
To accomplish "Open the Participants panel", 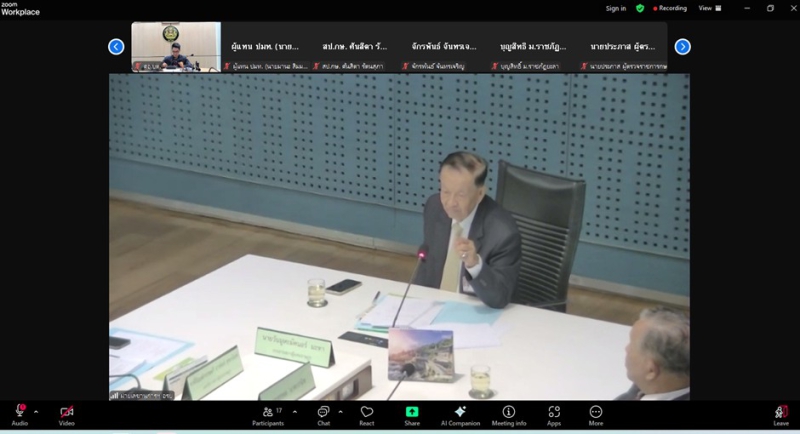I will 267,413.
